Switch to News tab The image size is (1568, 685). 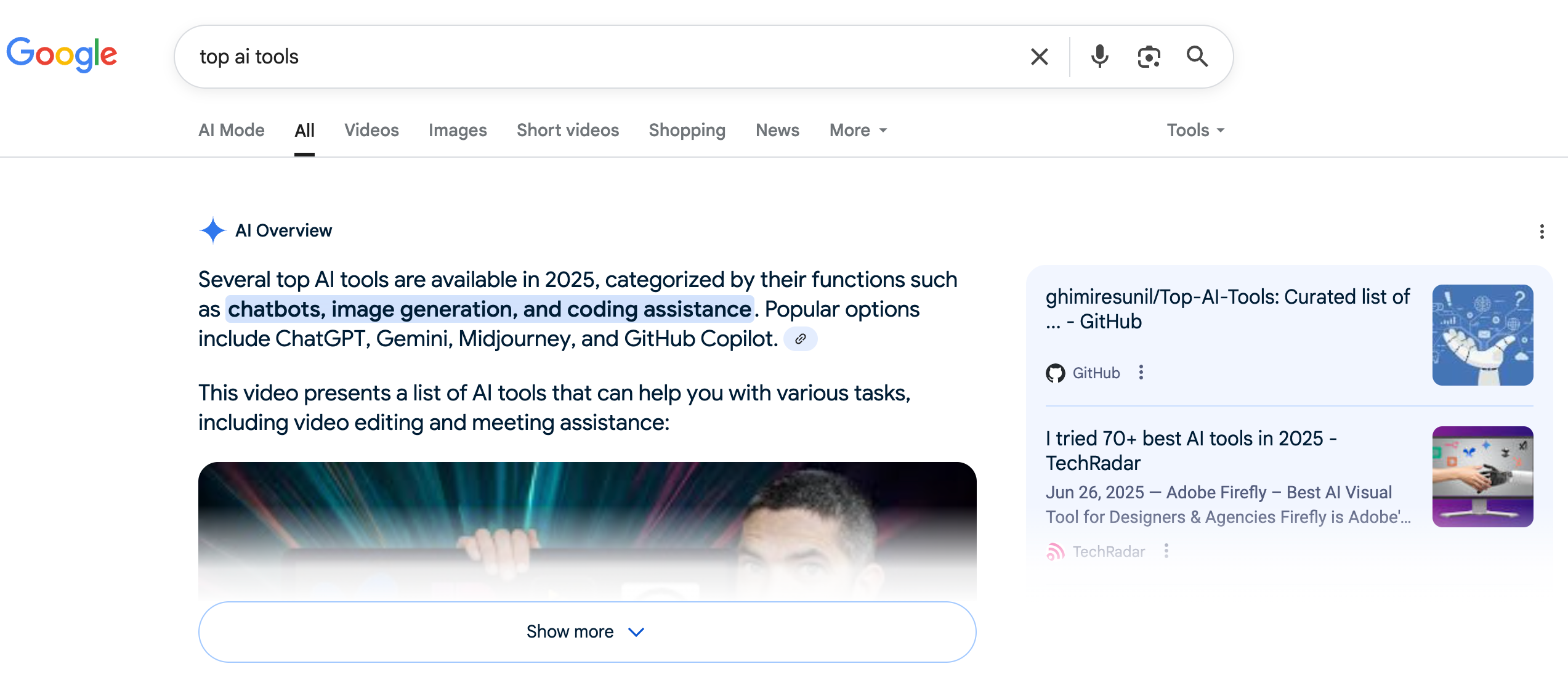click(x=777, y=130)
